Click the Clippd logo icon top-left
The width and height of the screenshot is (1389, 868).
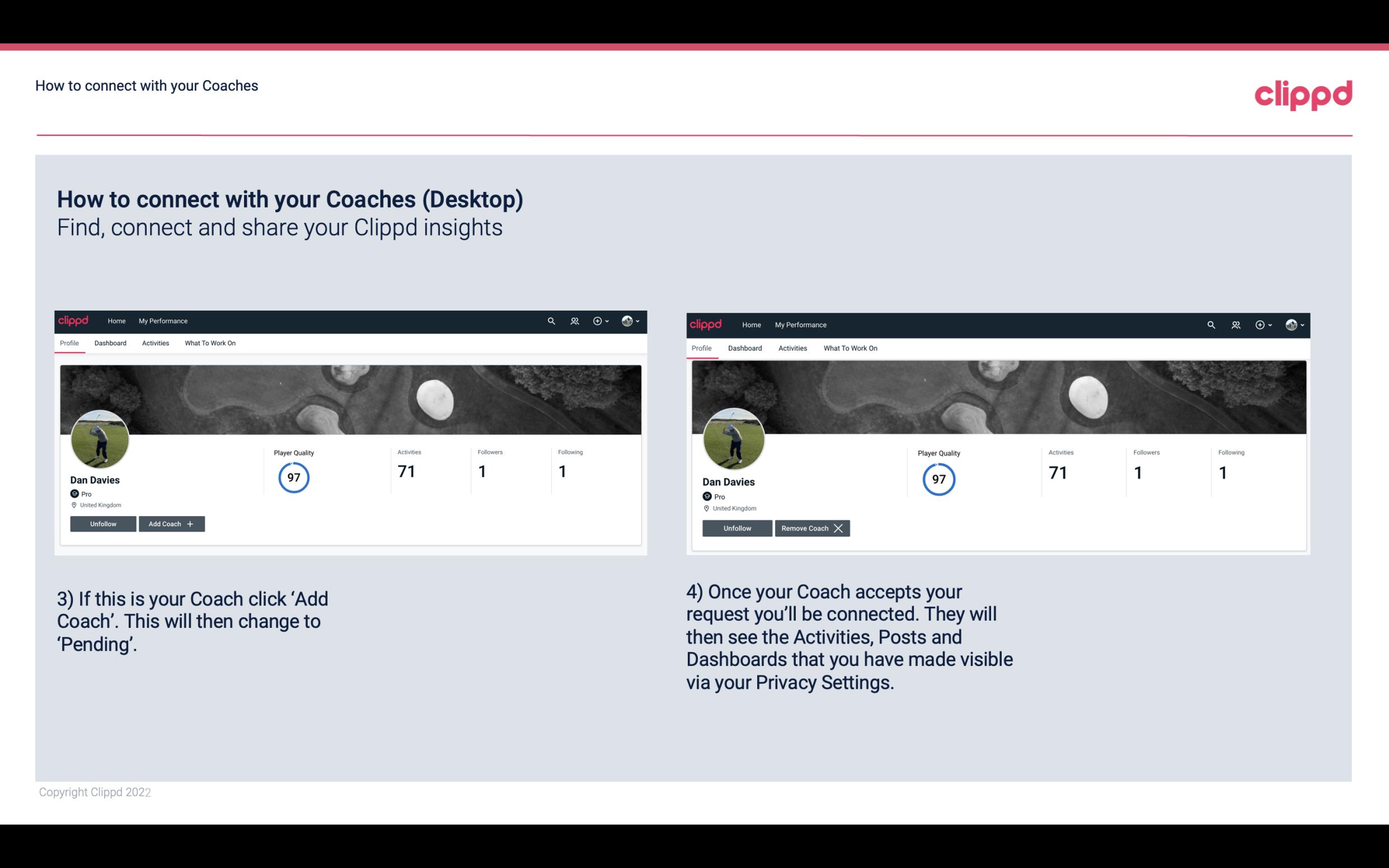[x=74, y=320]
